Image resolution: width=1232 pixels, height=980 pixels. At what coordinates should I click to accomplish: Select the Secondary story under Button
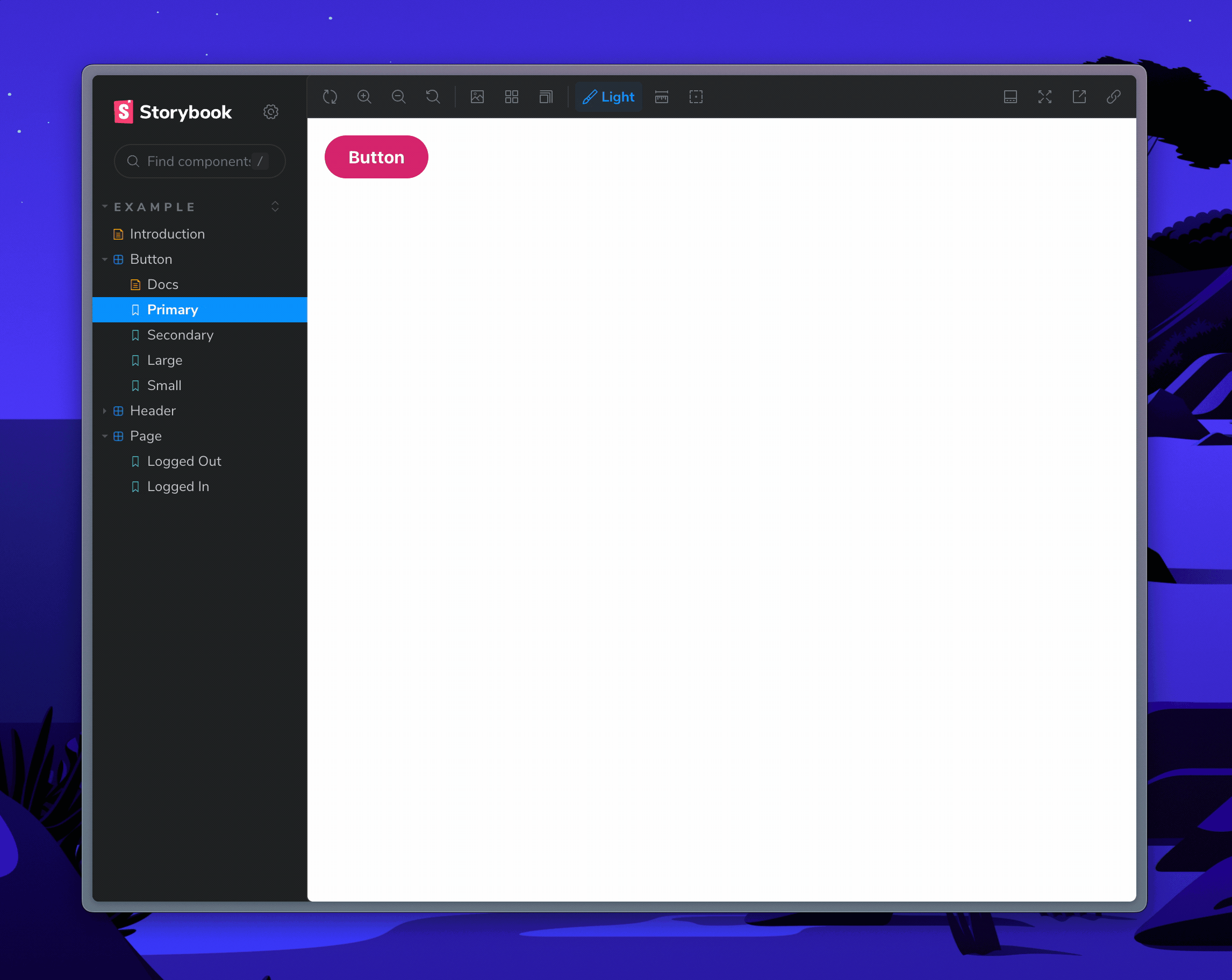point(180,335)
